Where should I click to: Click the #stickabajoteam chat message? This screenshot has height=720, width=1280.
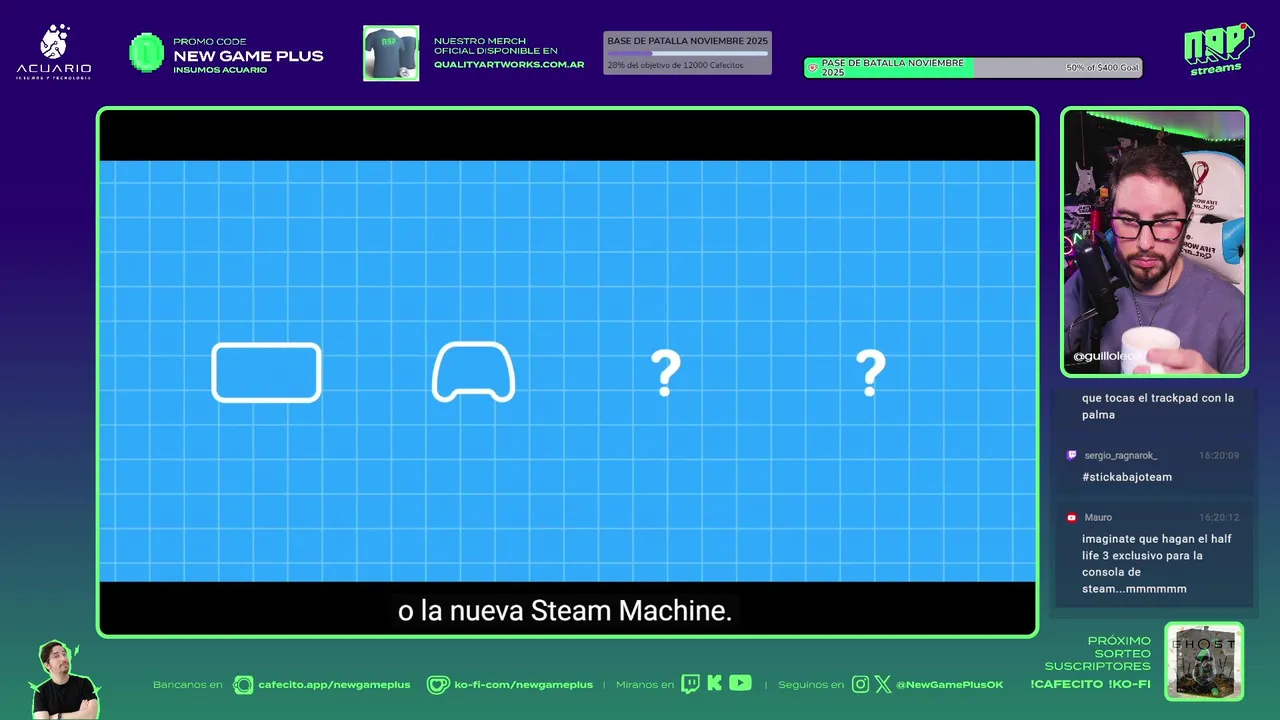click(1126, 477)
